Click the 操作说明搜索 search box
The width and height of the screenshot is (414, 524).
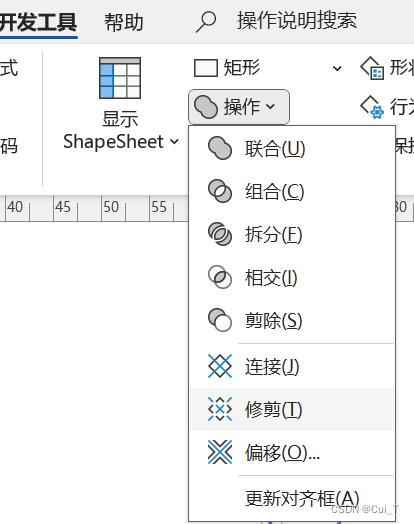tap(297, 21)
